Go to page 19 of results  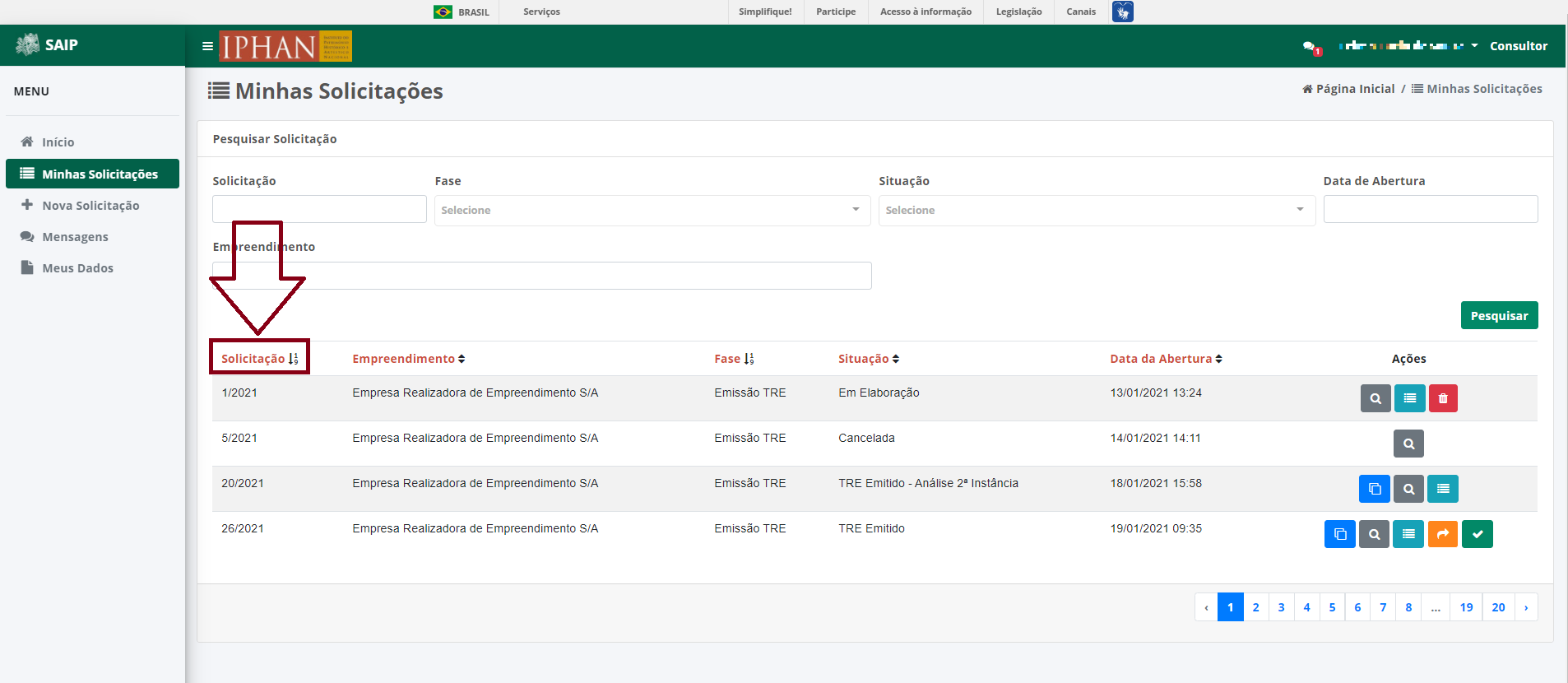(x=1466, y=607)
